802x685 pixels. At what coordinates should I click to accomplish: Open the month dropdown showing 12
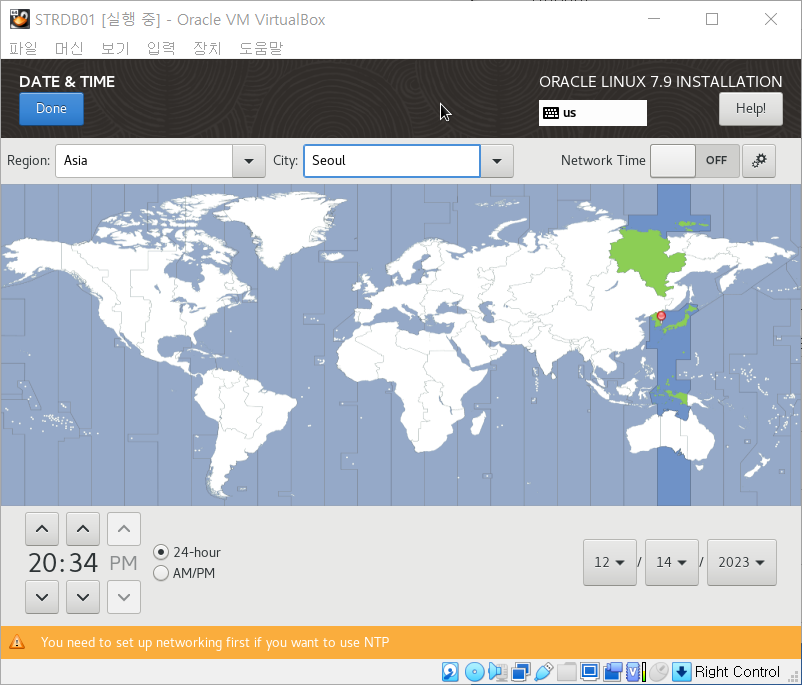[610, 562]
